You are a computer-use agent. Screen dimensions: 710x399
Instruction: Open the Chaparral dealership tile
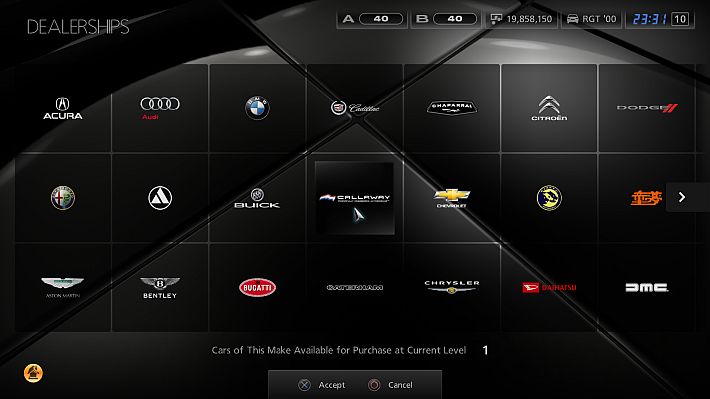point(452,108)
